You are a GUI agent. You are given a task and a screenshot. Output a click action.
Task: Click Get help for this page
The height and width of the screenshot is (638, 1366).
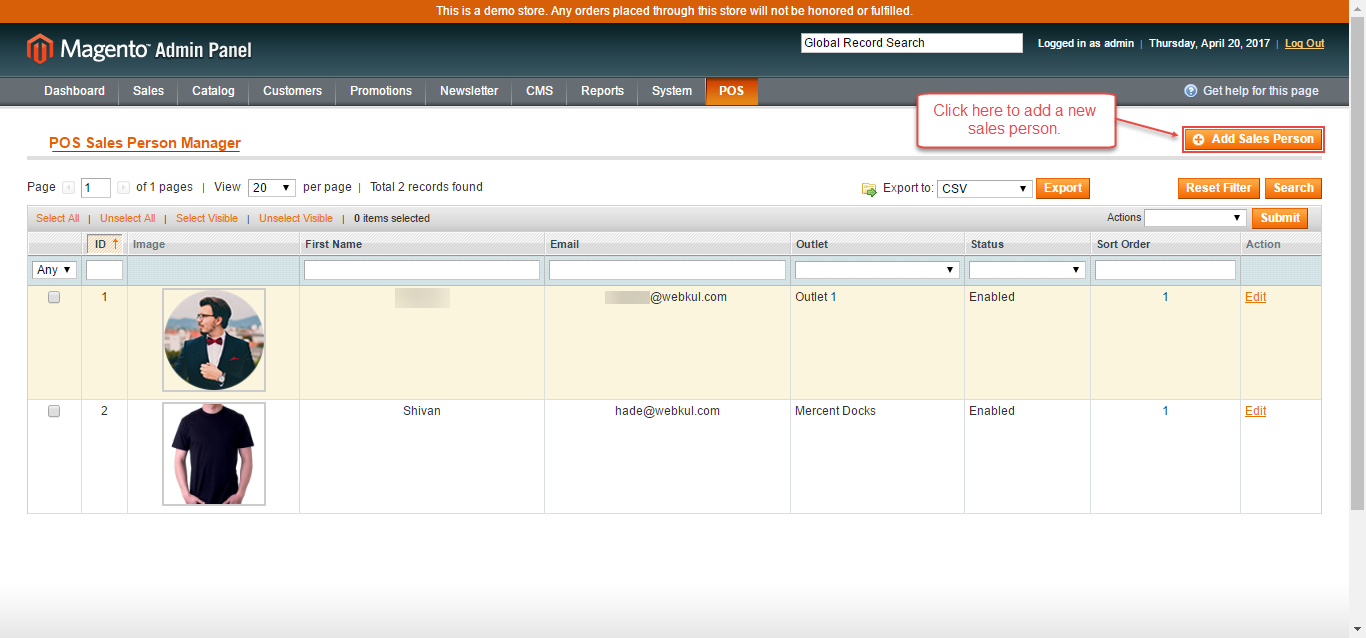pyautogui.click(x=1260, y=91)
